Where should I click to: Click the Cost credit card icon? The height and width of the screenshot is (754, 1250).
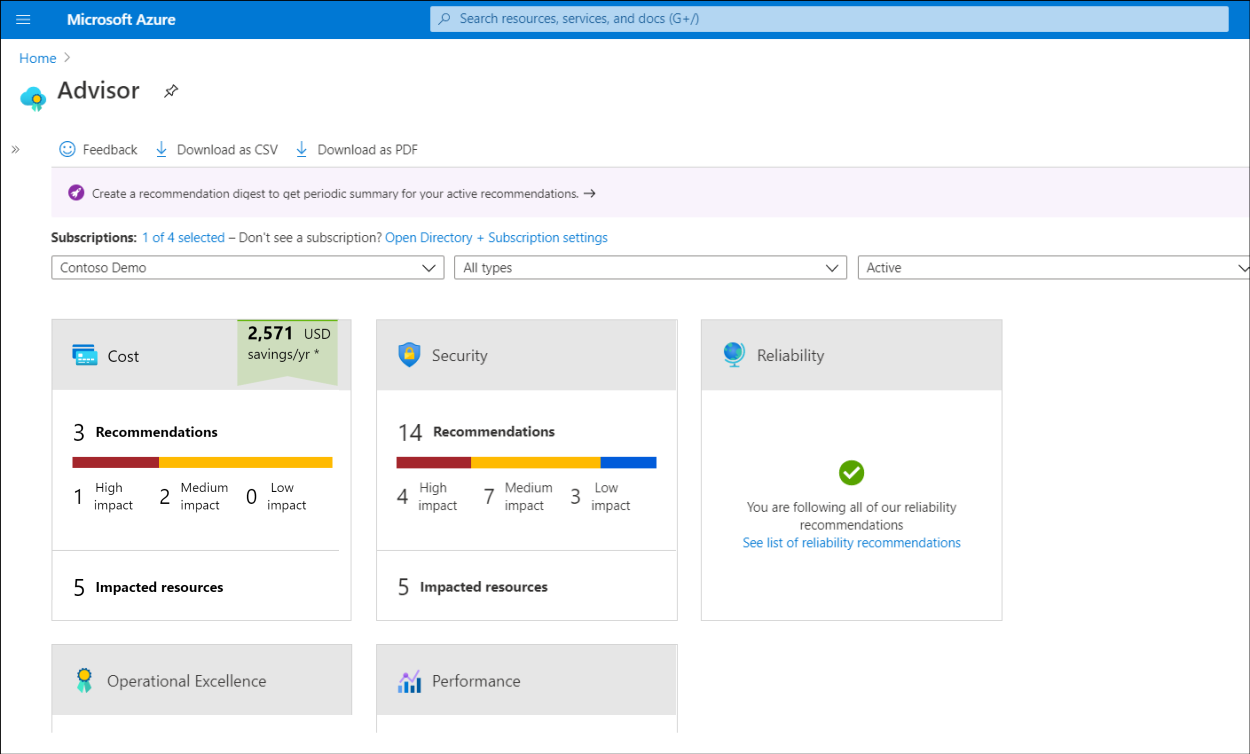click(x=85, y=355)
